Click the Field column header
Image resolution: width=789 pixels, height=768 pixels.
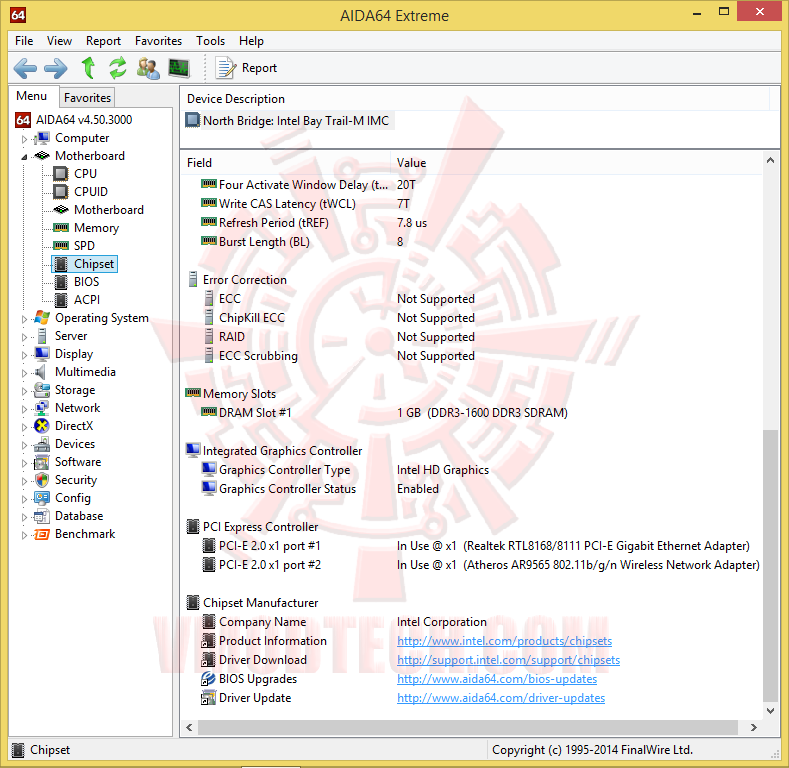[x=286, y=163]
